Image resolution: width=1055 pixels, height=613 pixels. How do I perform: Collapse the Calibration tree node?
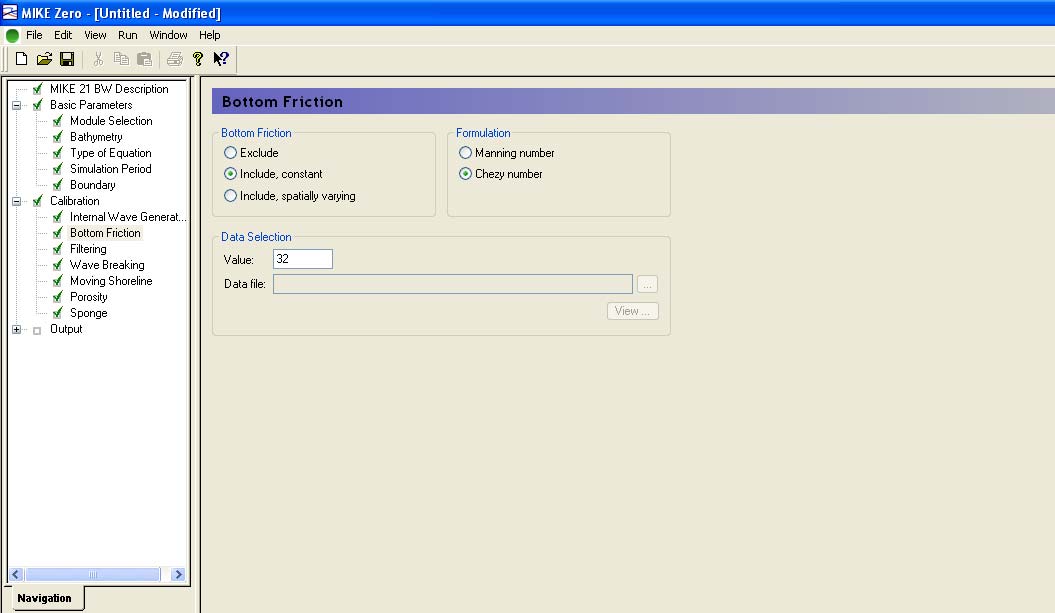tap(16, 201)
